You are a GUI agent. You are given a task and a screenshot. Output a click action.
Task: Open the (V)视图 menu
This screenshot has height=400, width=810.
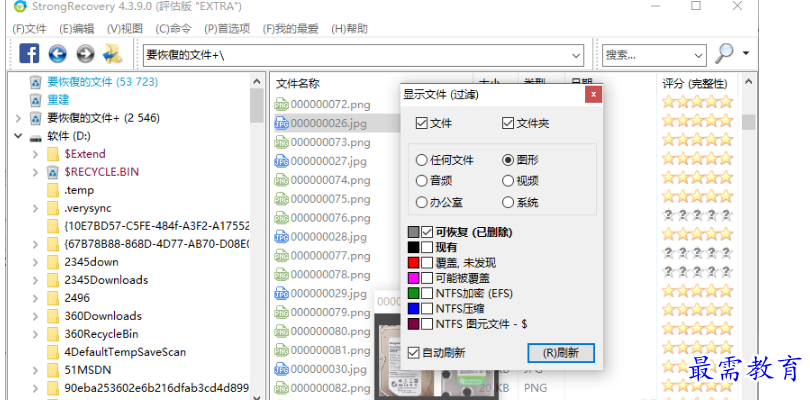click(x=124, y=28)
